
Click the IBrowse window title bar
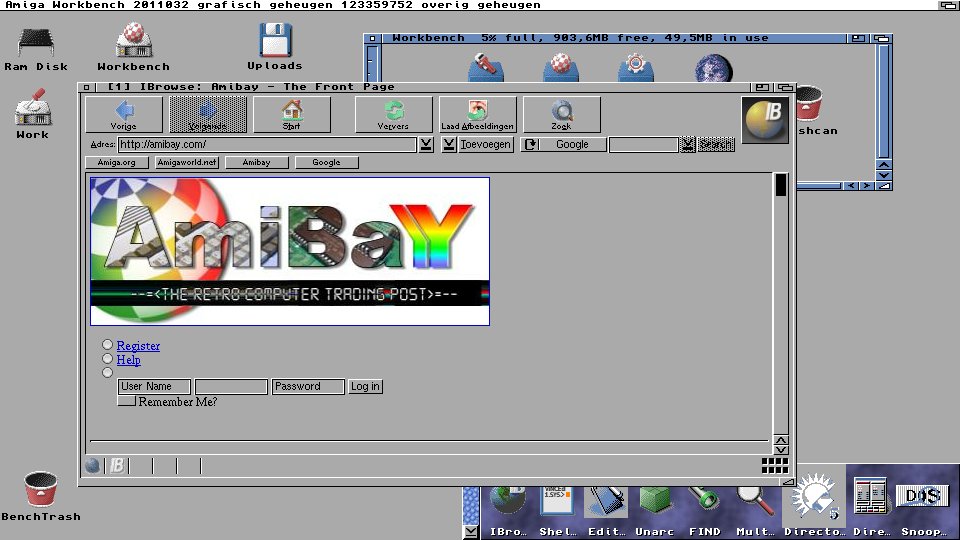pos(422,87)
